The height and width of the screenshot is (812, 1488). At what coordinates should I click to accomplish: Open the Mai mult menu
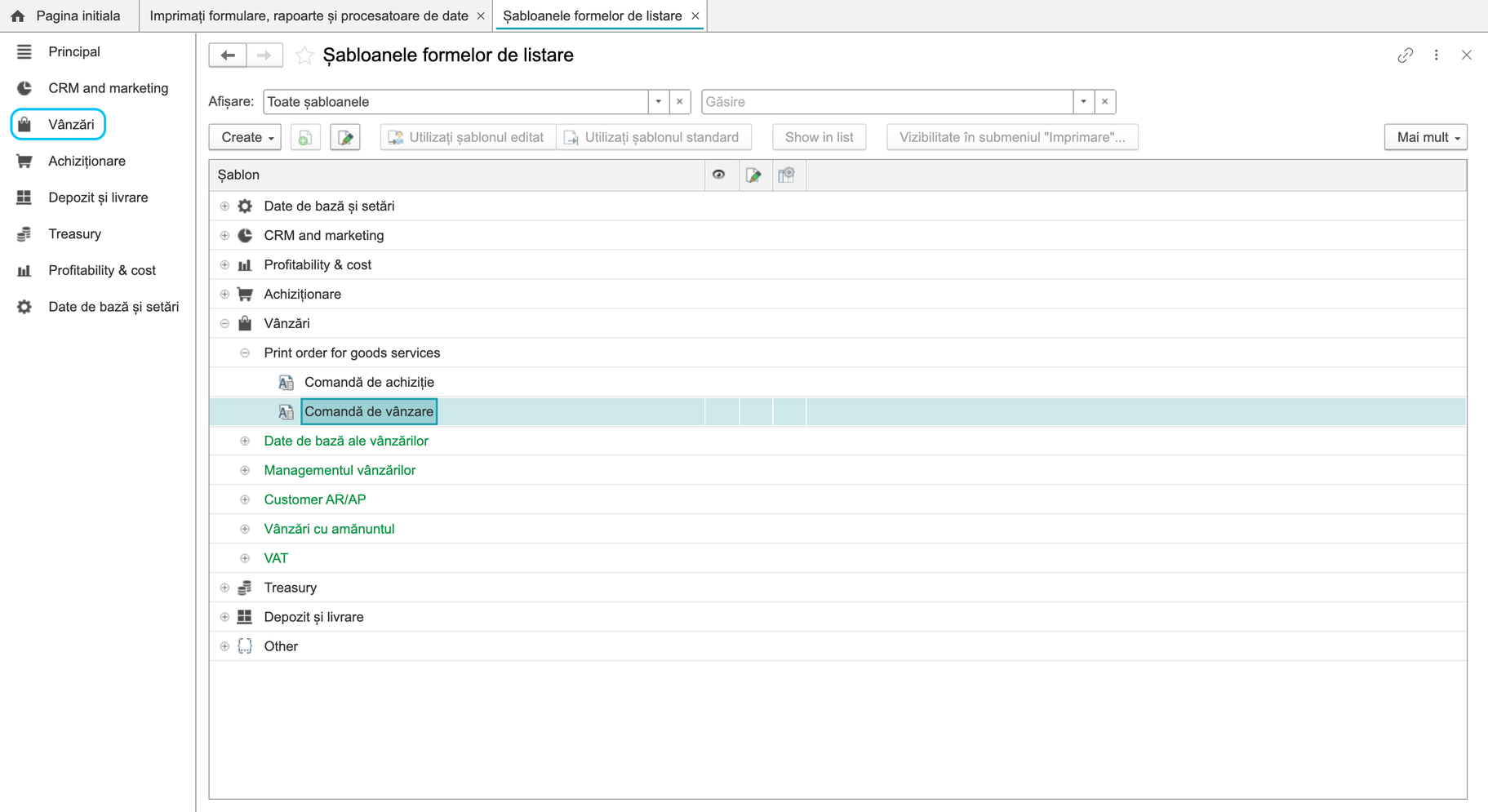pos(1425,137)
